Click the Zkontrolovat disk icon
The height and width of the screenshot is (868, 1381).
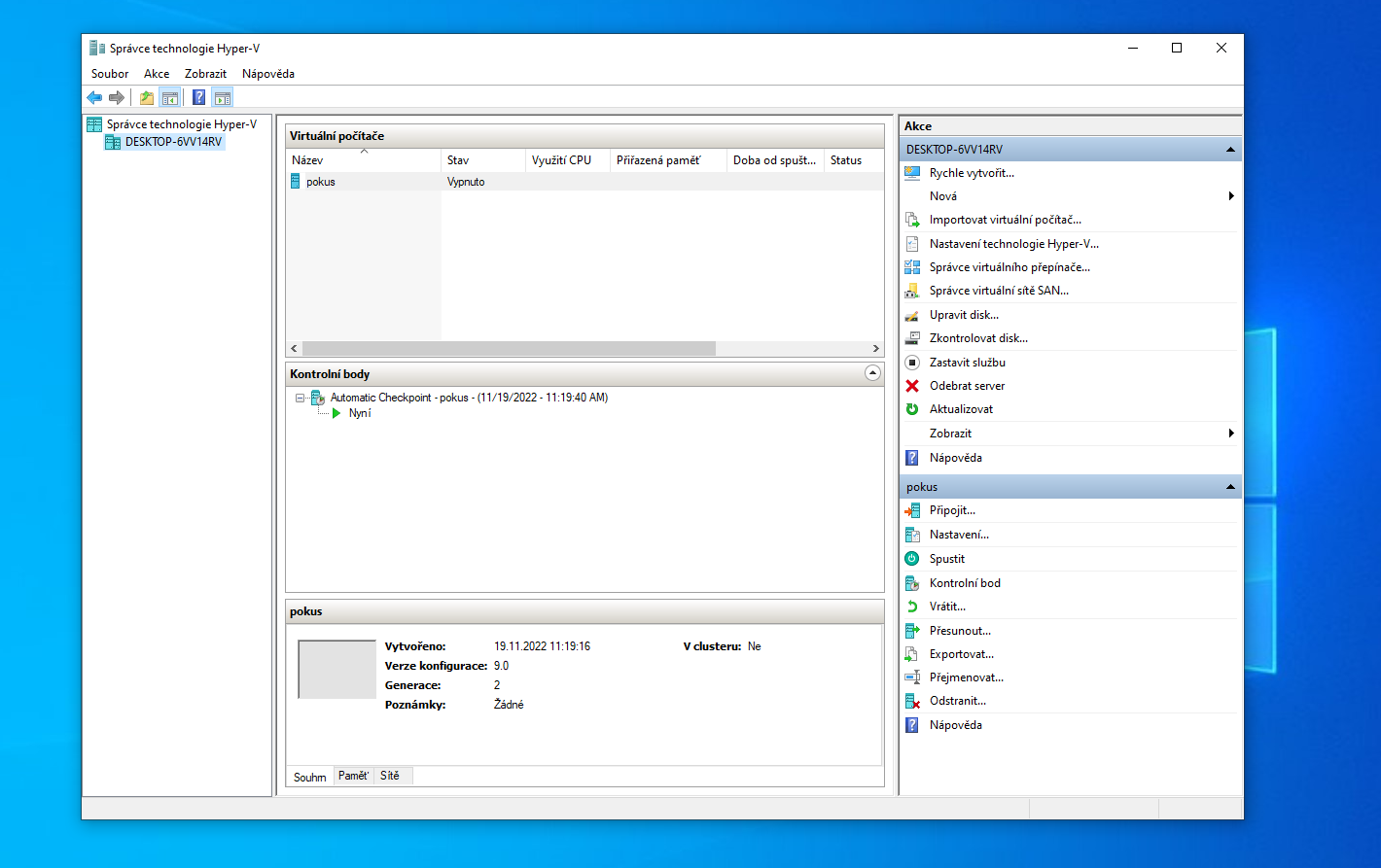tap(912, 338)
